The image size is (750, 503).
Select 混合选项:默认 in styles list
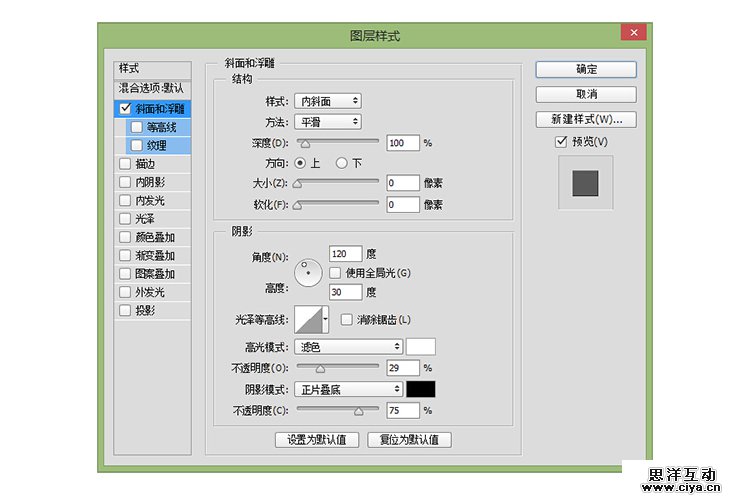pos(151,88)
